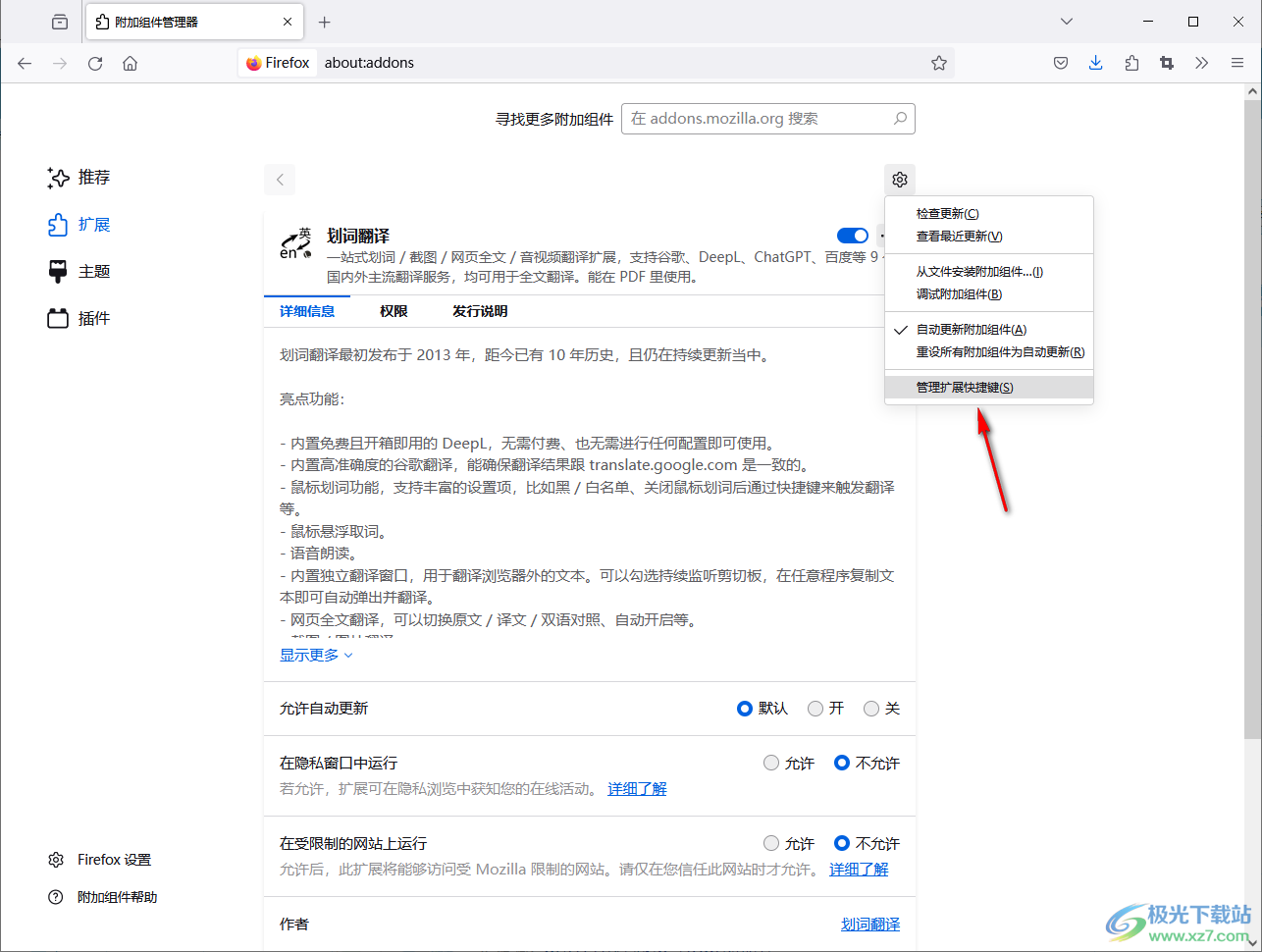Switch to the 权限 tab
Image resolution: width=1262 pixels, height=952 pixels.
tap(394, 311)
